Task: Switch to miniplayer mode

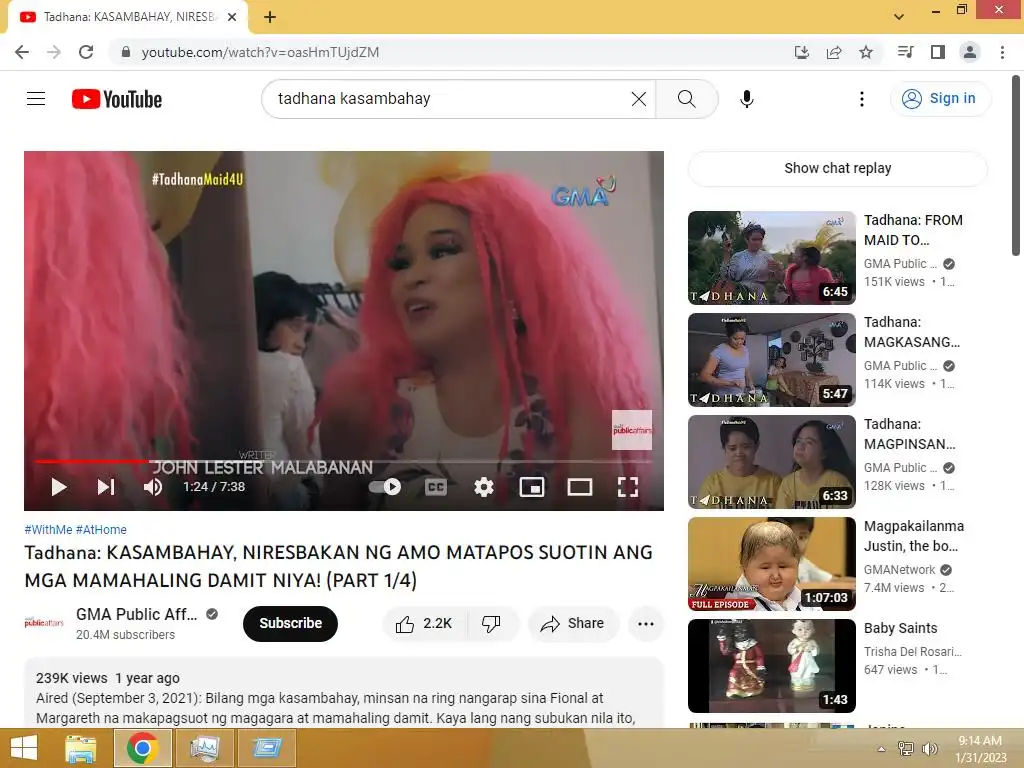Action: (532, 487)
